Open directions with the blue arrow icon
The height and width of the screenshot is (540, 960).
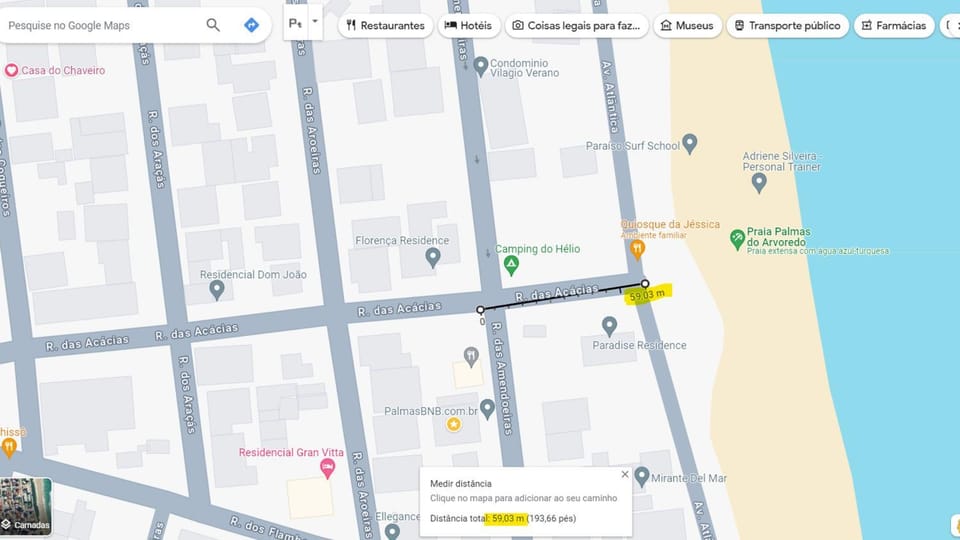pyautogui.click(x=251, y=25)
